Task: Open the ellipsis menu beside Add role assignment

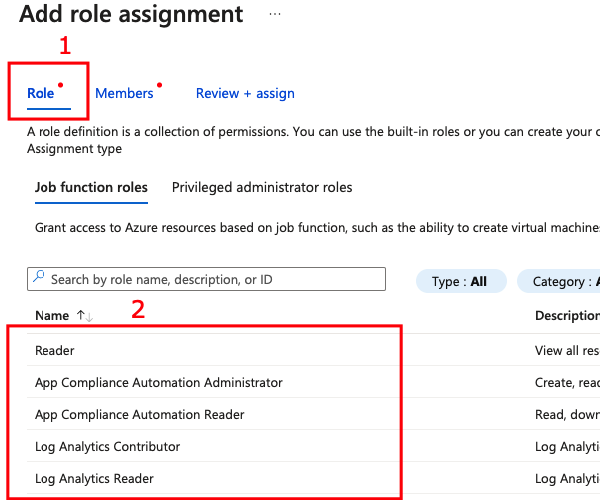Action: coord(275,15)
